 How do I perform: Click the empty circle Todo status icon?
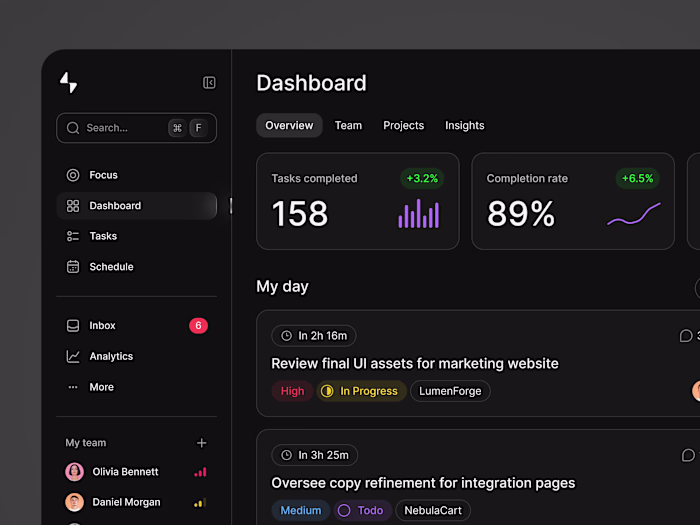pos(344,510)
